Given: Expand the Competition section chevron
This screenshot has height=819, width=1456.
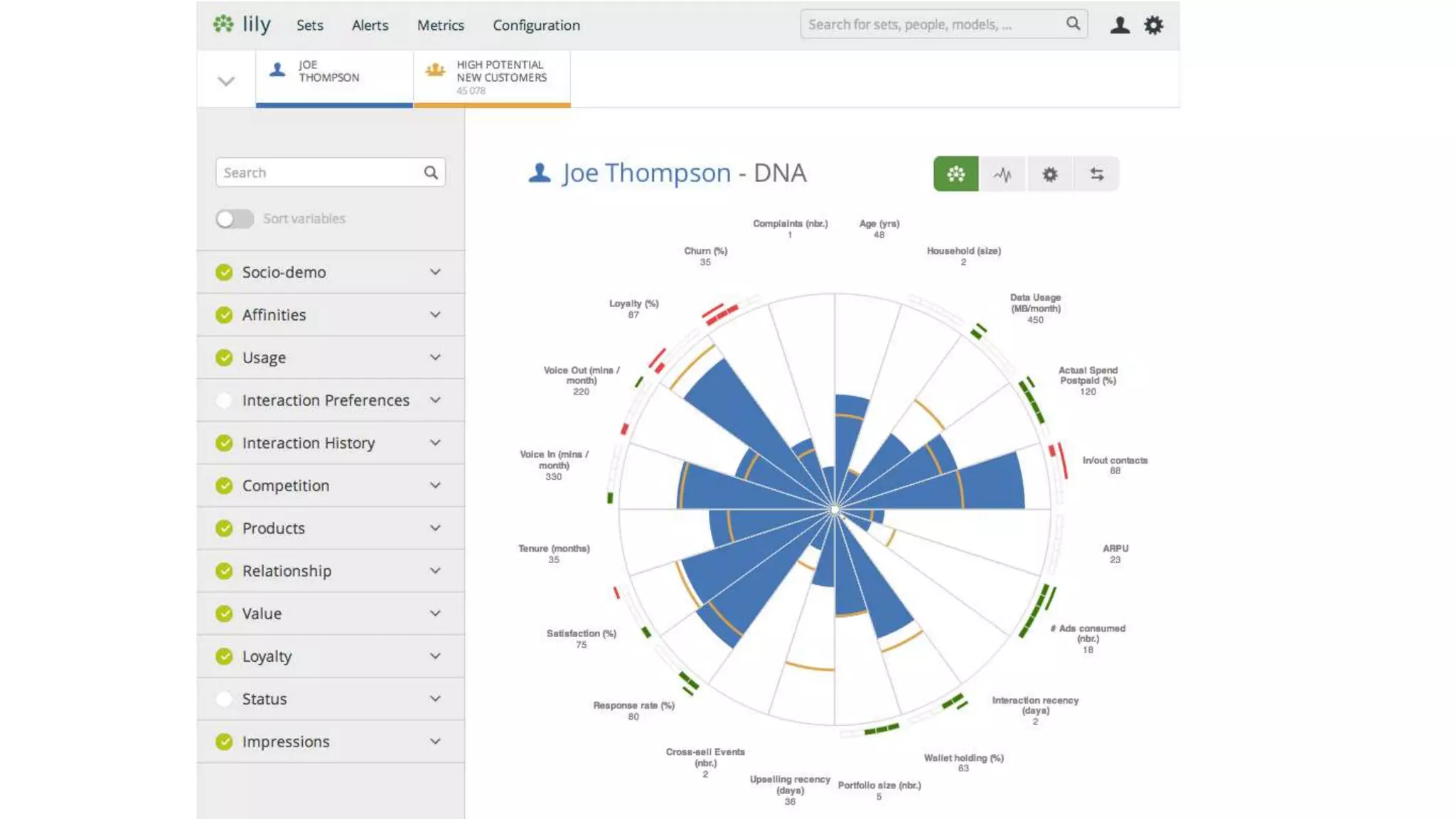Looking at the screenshot, I should [435, 486].
